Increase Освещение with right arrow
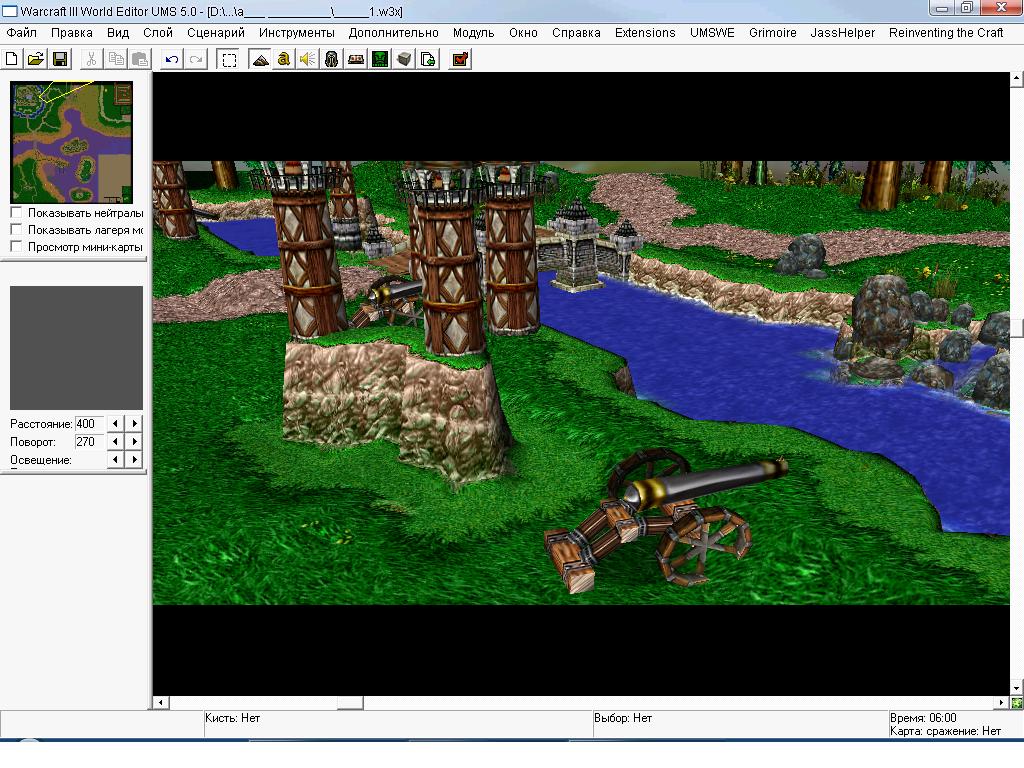Screen dimensions: 1024x768 point(134,459)
